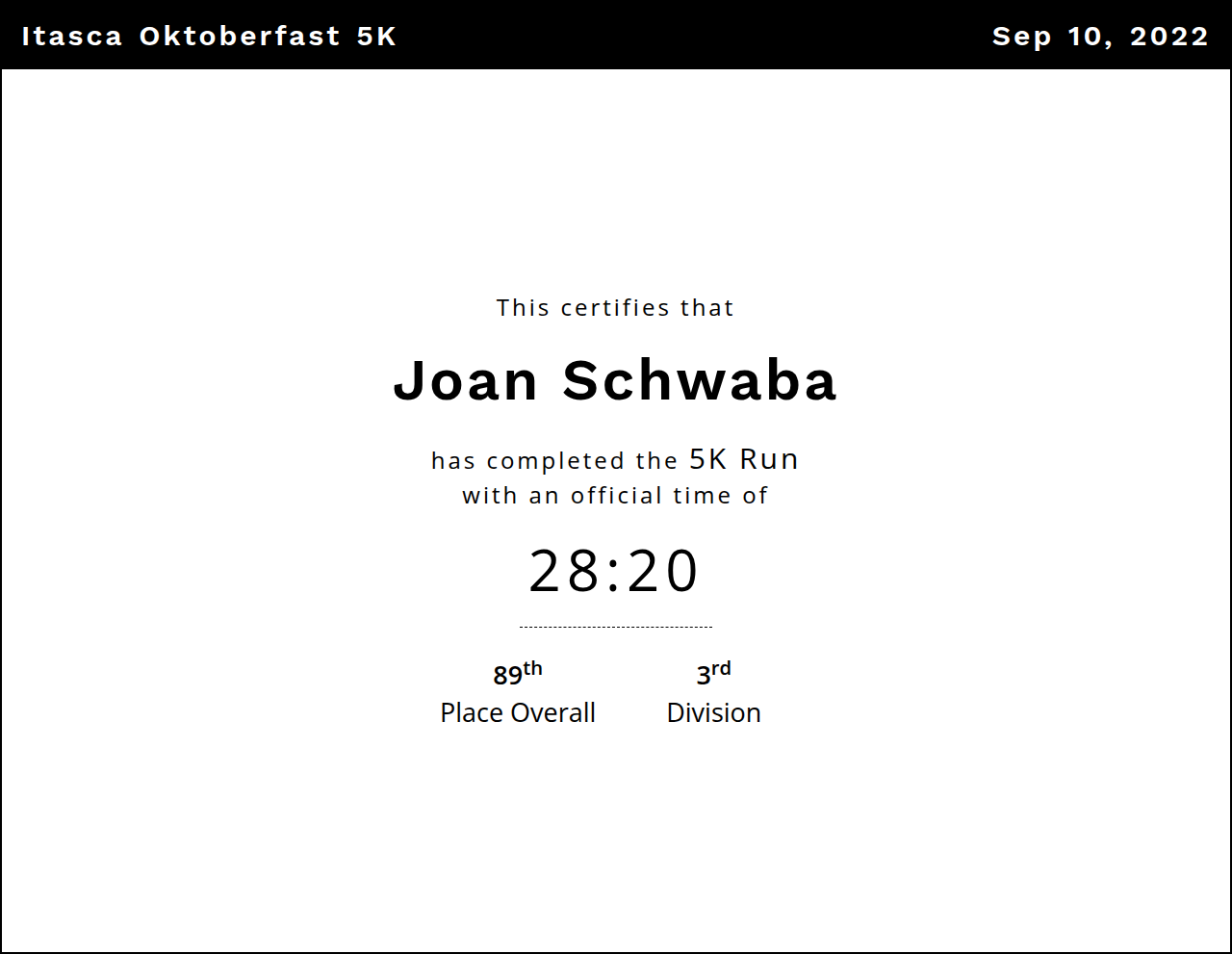
Task: Click the official time 28:20
Action: (x=614, y=571)
